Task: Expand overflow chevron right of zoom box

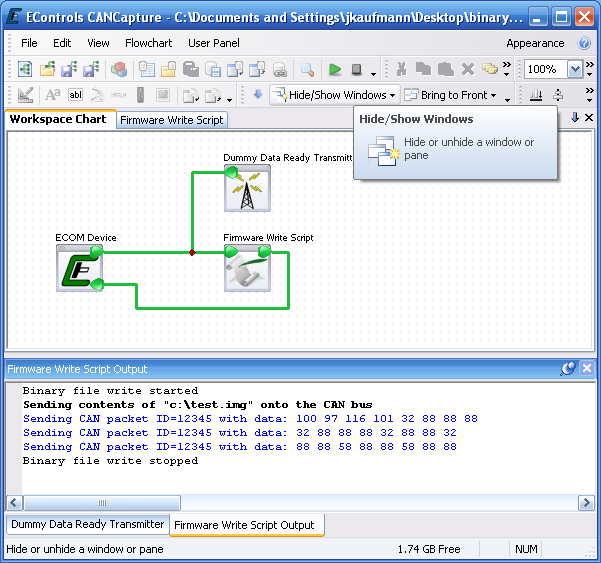Action: pyautogui.click(x=590, y=69)
